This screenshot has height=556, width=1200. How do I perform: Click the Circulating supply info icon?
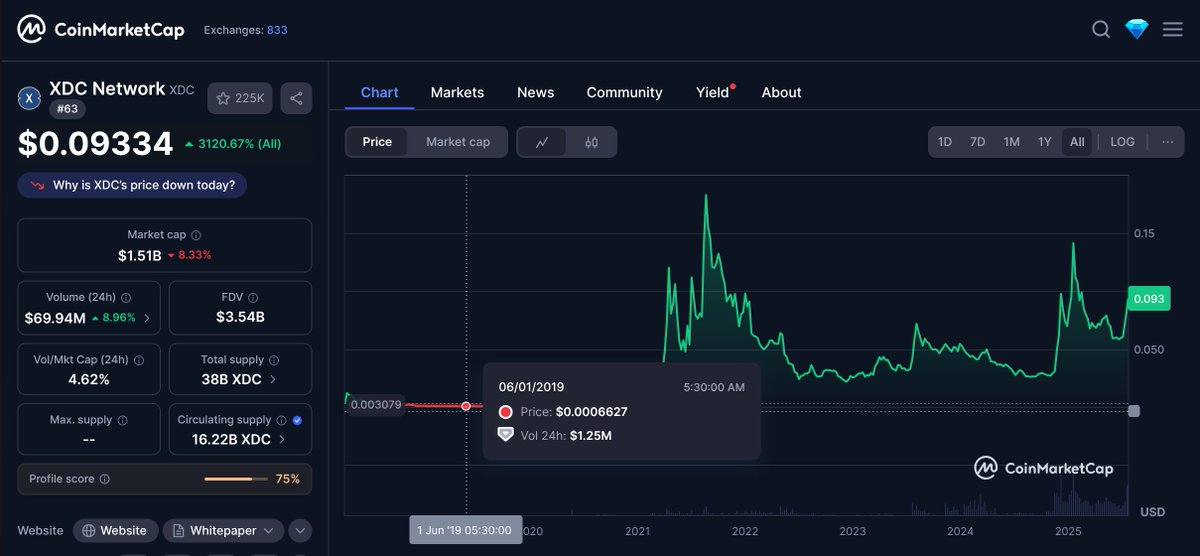point(281,421)
